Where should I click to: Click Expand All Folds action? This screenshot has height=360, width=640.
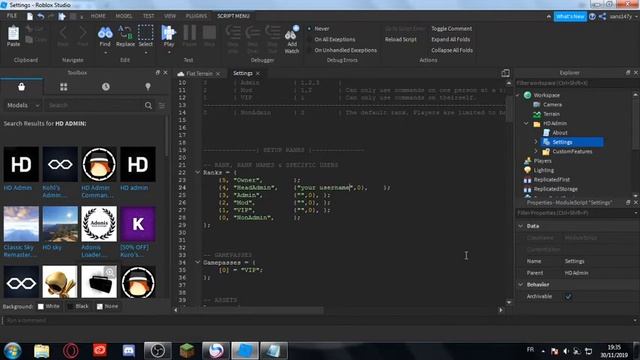(451, 40)
